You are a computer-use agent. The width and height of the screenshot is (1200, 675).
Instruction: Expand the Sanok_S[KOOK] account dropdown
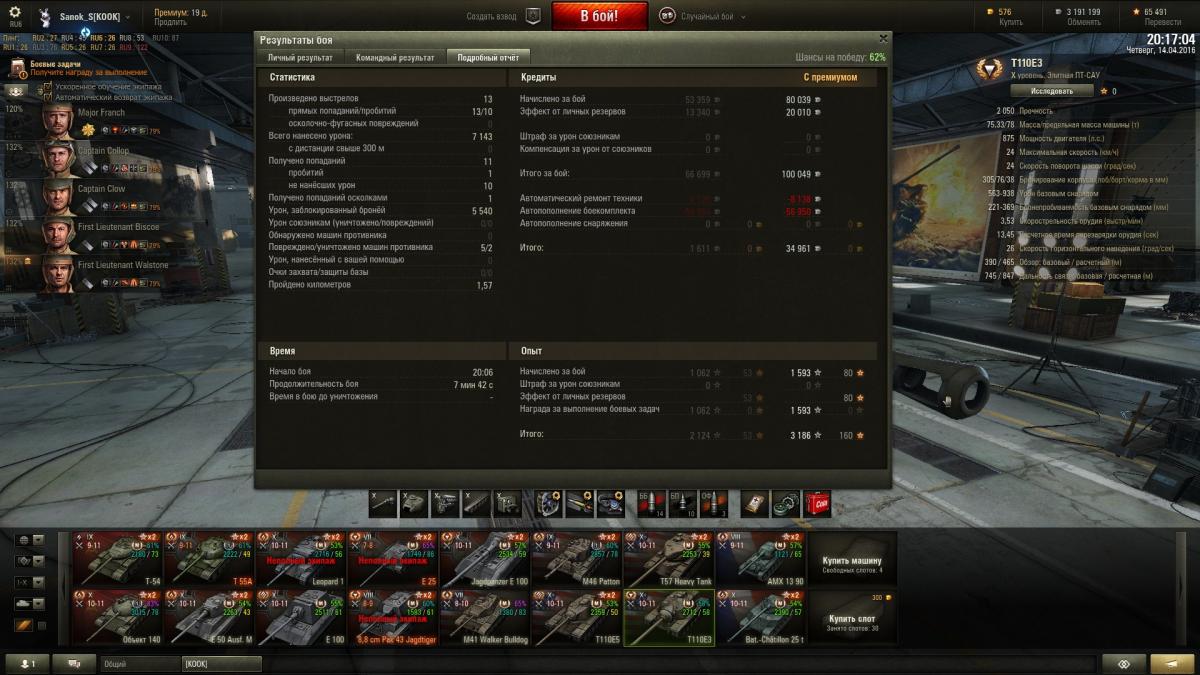[x=128, y=17]
